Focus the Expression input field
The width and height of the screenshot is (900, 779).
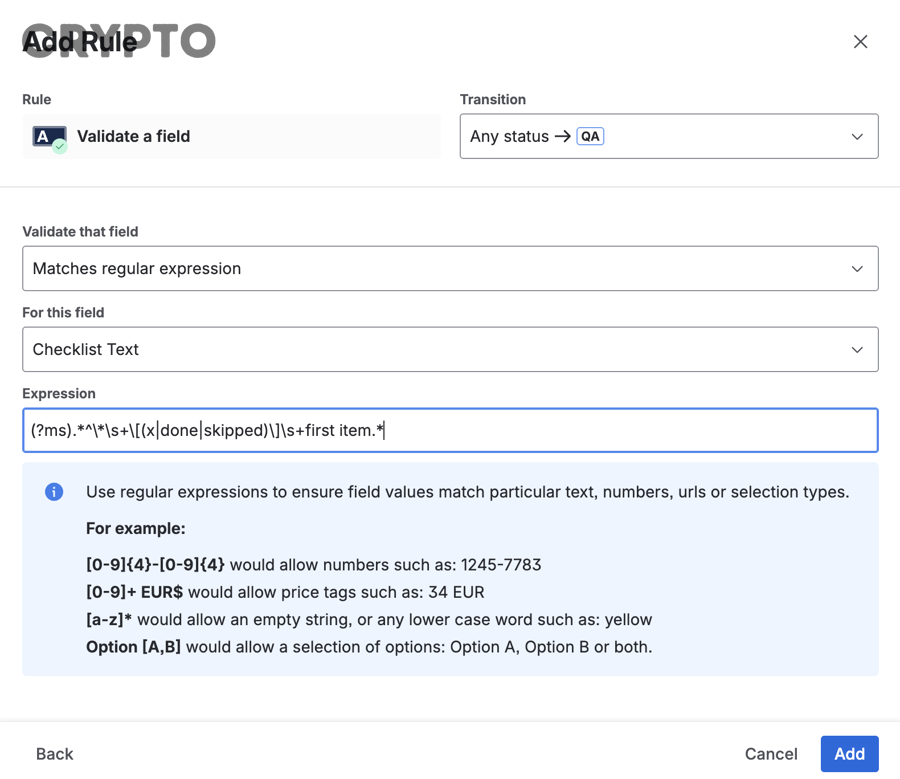click(450, 430)
